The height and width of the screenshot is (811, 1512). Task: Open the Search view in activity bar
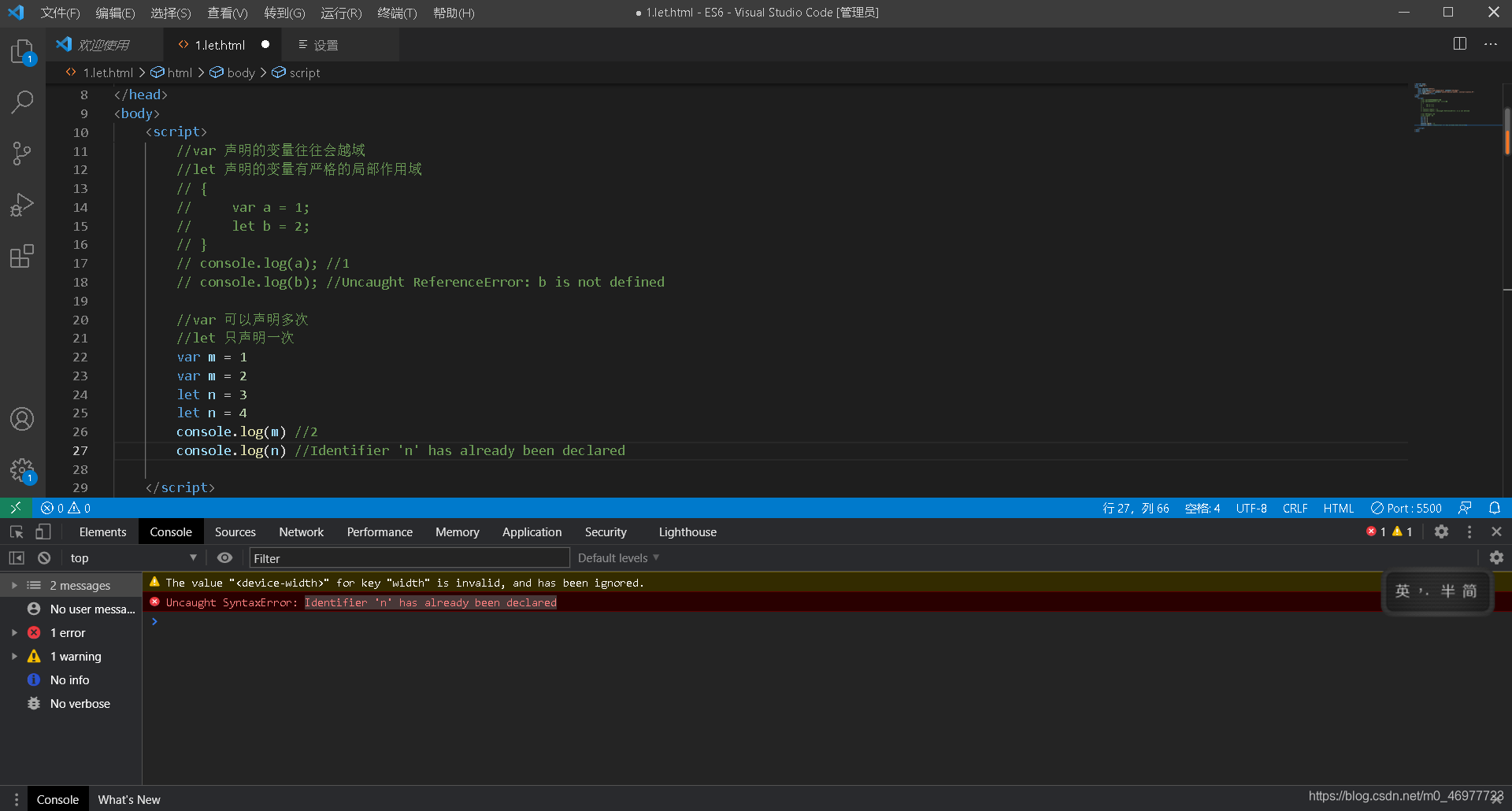[22, 102]
